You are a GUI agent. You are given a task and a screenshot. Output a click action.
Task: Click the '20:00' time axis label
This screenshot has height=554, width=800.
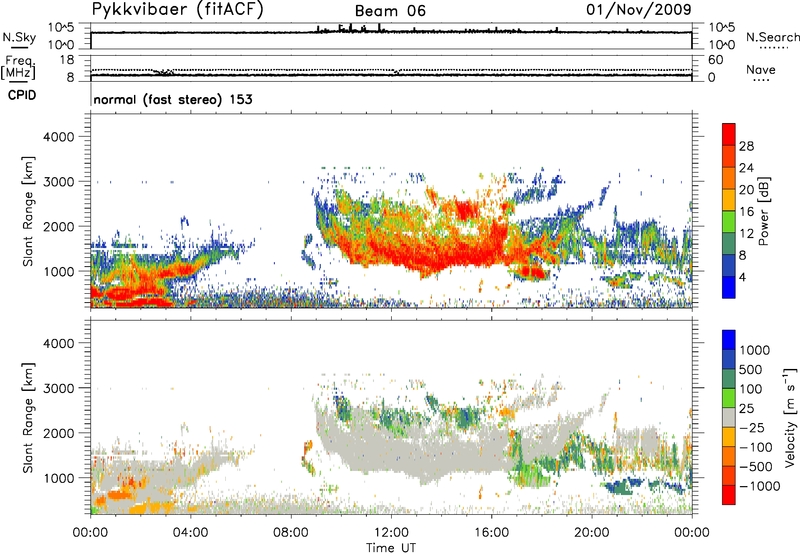coord(591,533)
